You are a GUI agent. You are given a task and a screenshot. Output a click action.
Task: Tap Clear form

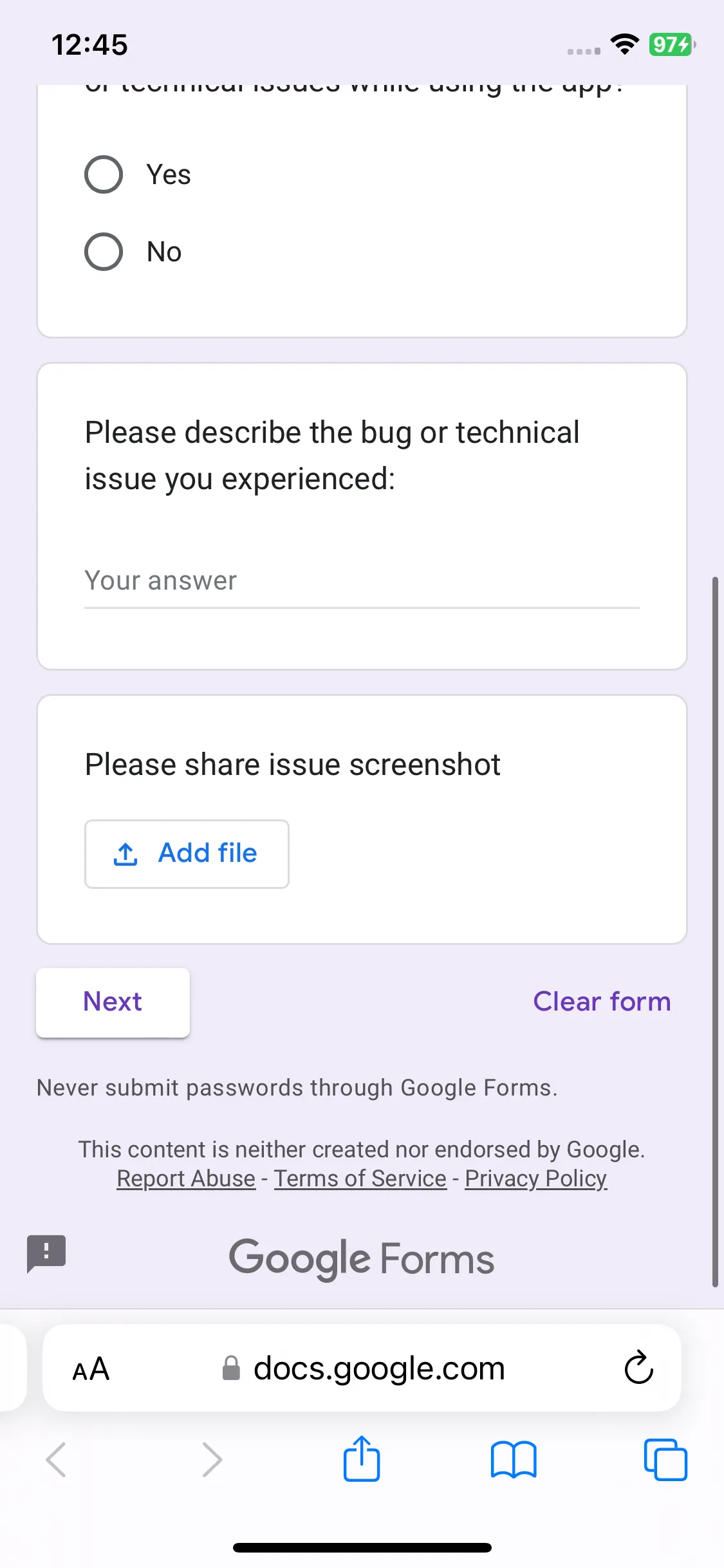(602, 1002)
